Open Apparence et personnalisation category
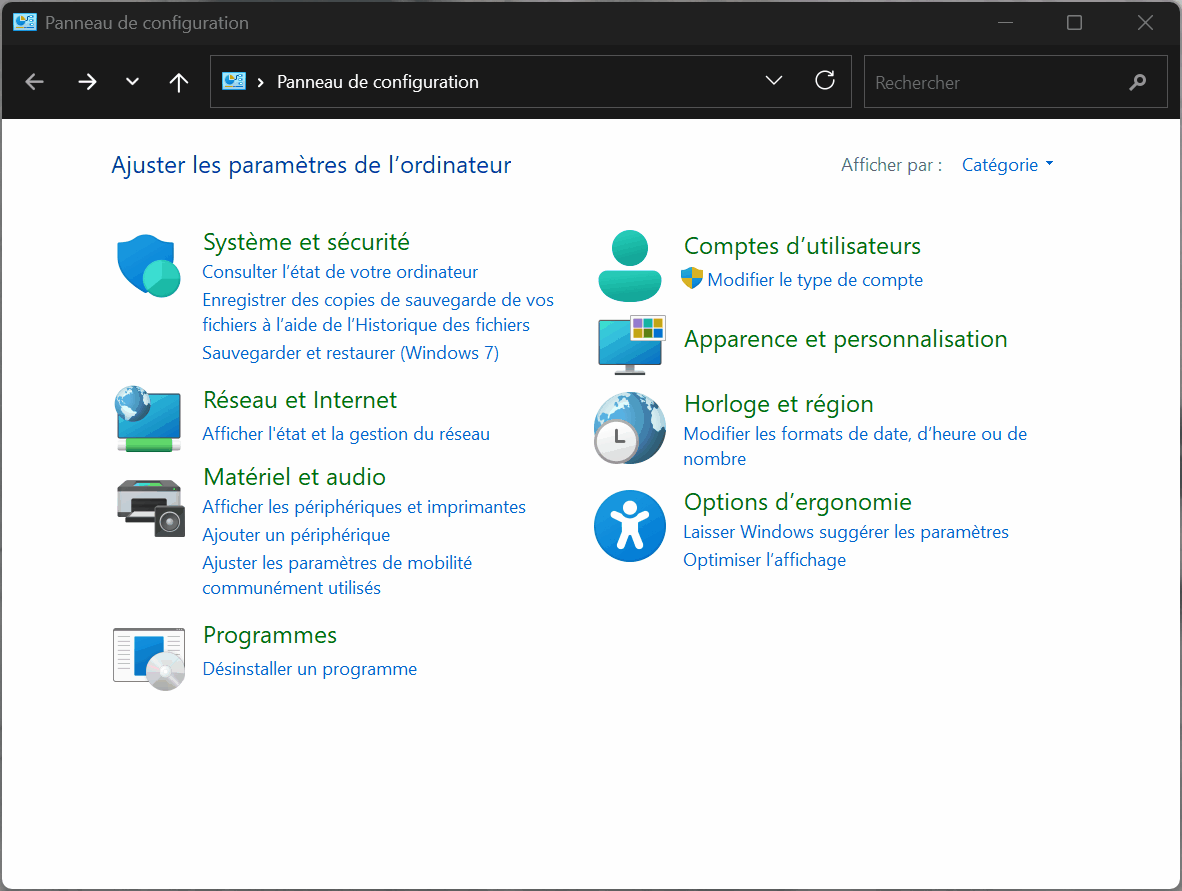 pos(845,339)
